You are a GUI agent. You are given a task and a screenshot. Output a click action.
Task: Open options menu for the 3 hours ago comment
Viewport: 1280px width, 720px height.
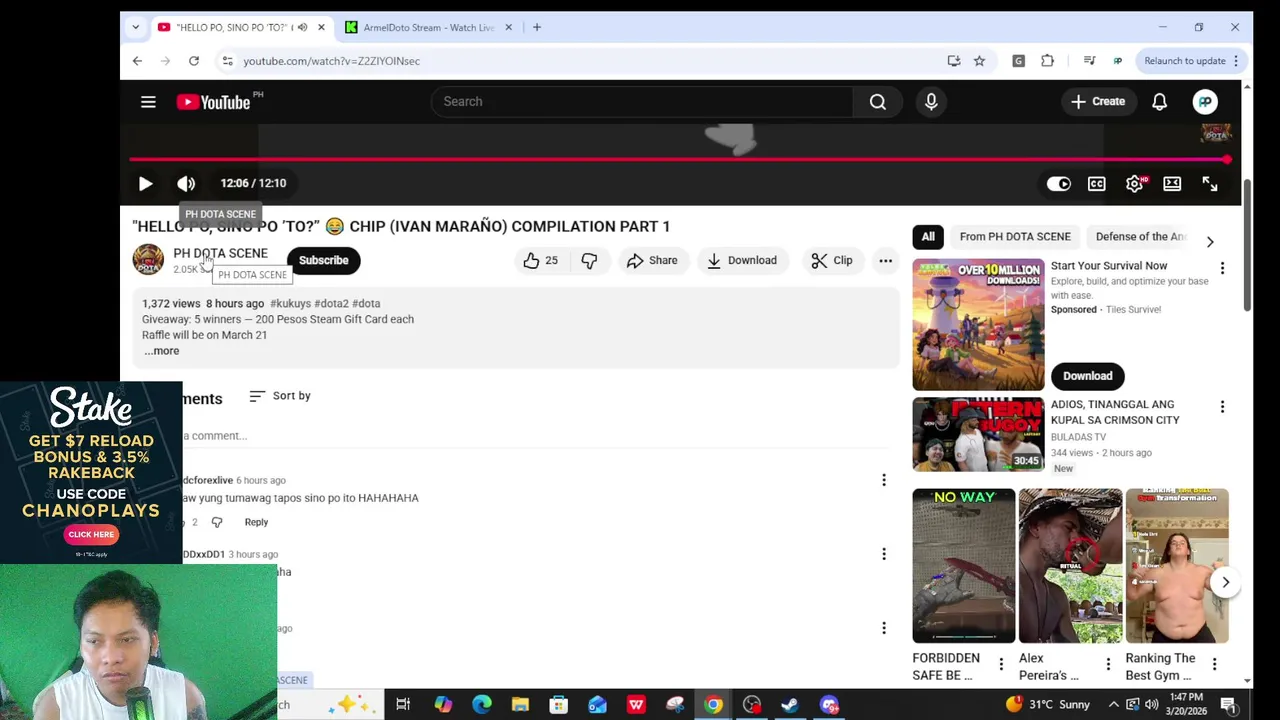pyautogui.click(x=884, y=554)
